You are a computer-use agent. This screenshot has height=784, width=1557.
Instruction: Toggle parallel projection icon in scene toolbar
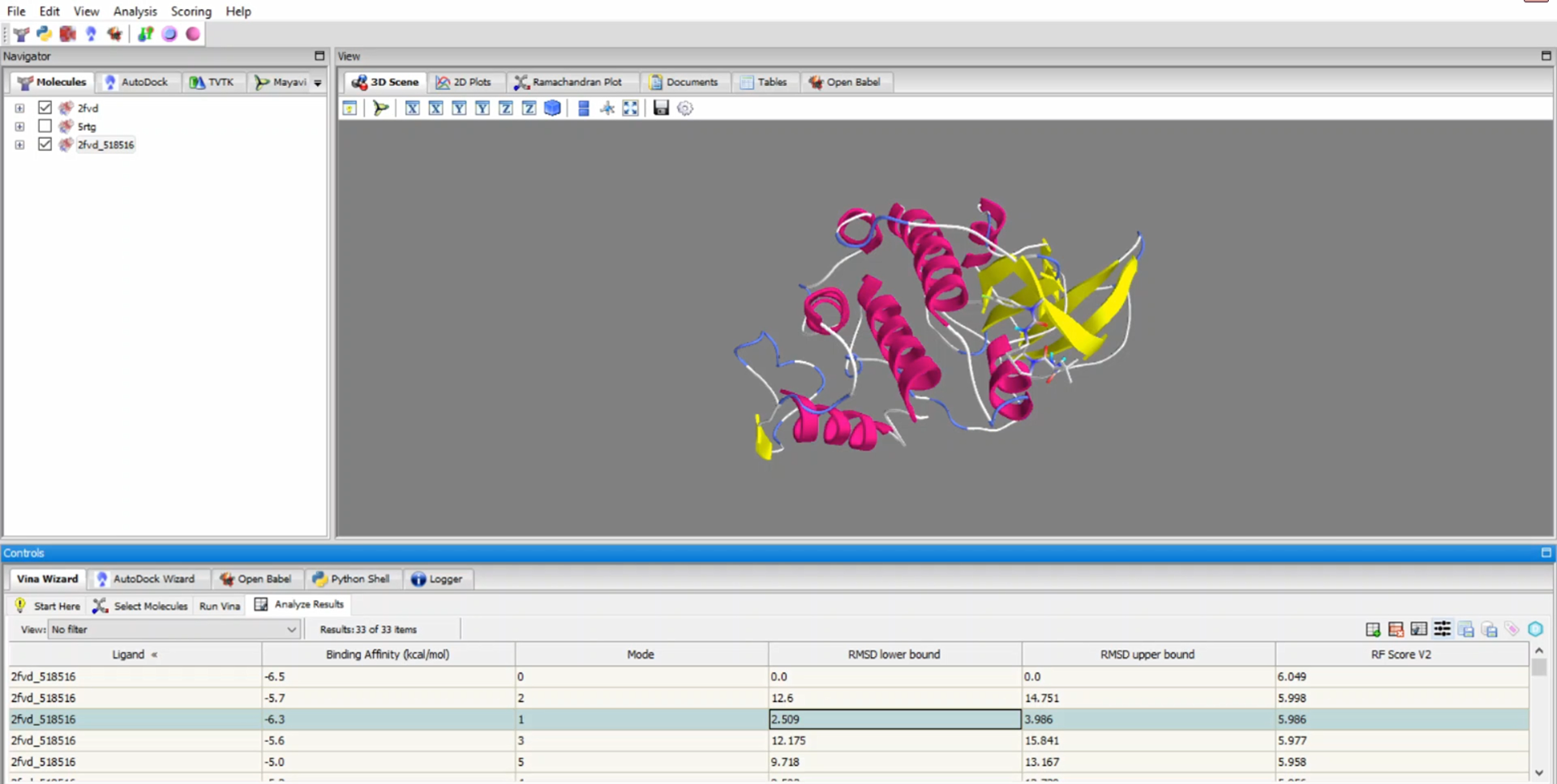tap(583, 108)
